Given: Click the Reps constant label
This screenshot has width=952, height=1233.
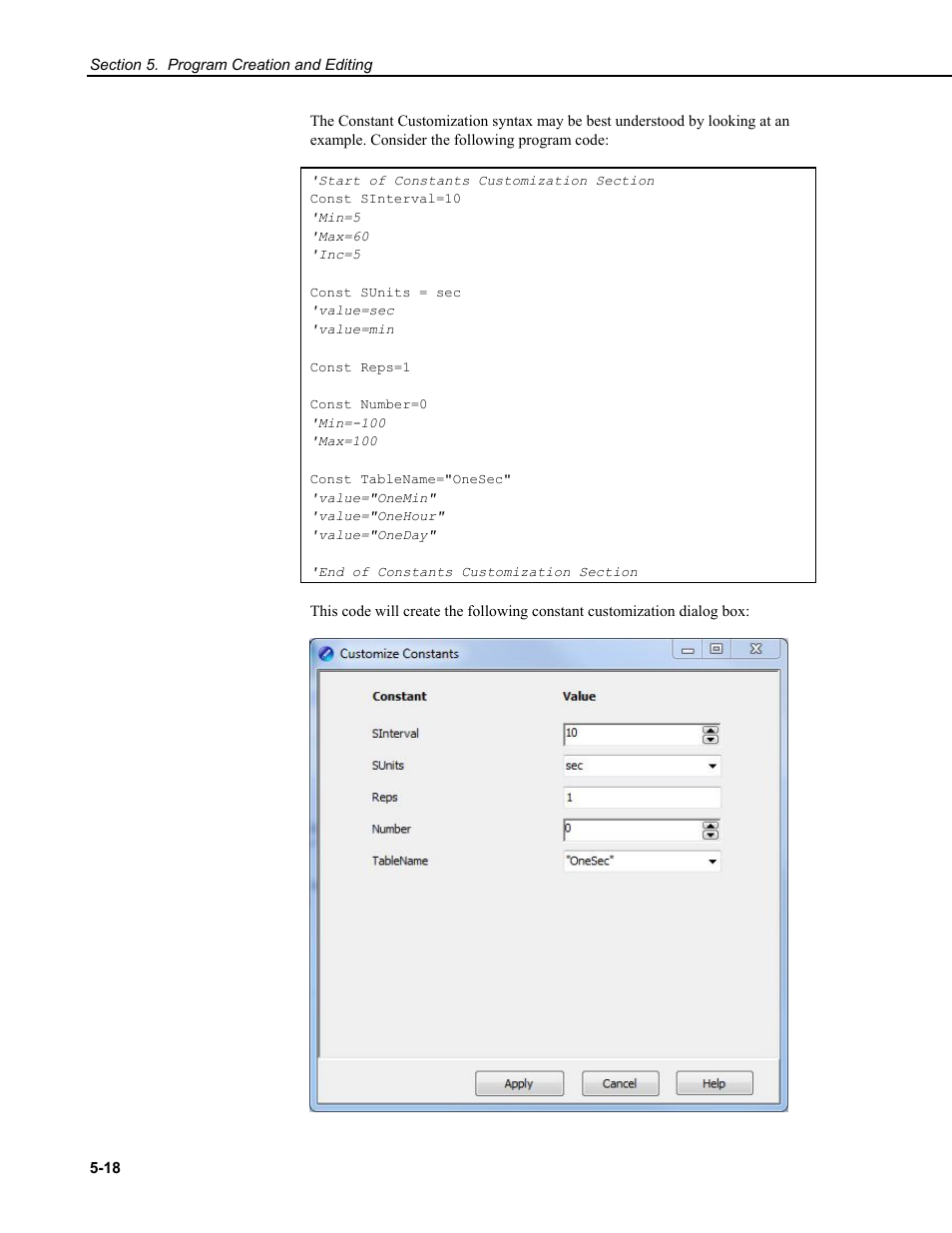Looking at the screenshot, I should 384,798.
